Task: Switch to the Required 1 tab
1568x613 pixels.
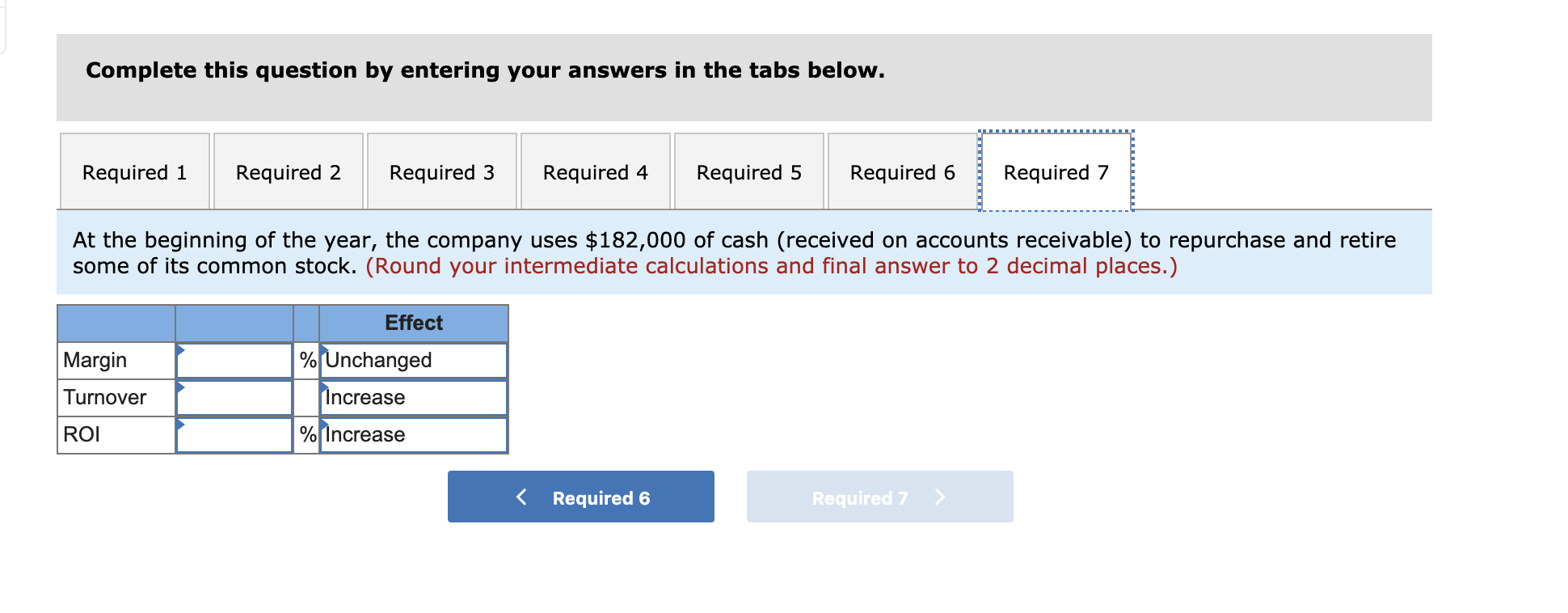Action: pyautogui.click(x=134, y=171)
